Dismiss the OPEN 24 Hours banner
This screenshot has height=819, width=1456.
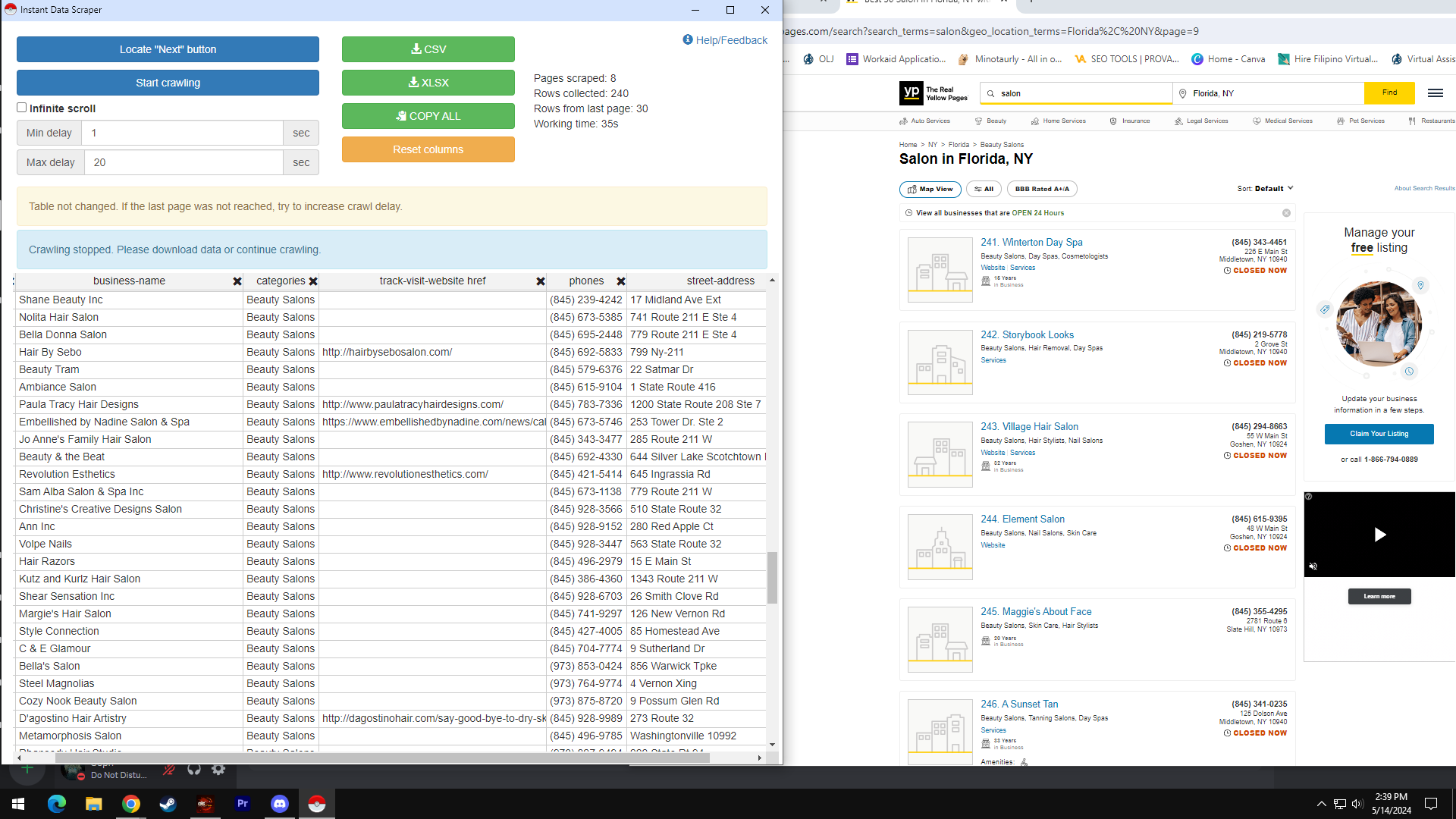point(1286,213)
